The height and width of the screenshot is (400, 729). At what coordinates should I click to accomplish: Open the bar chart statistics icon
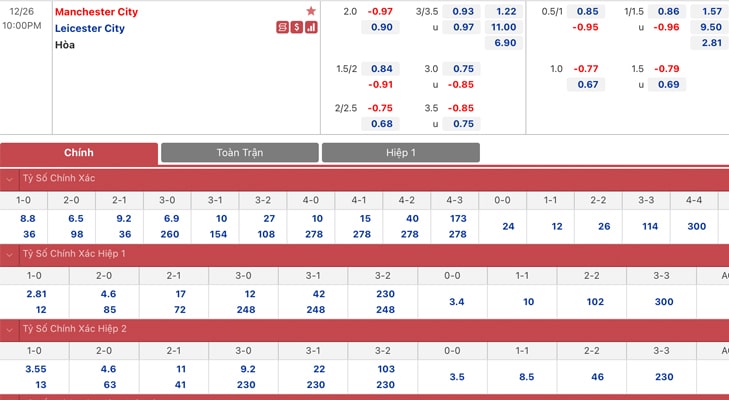click(x=311, y=27)
